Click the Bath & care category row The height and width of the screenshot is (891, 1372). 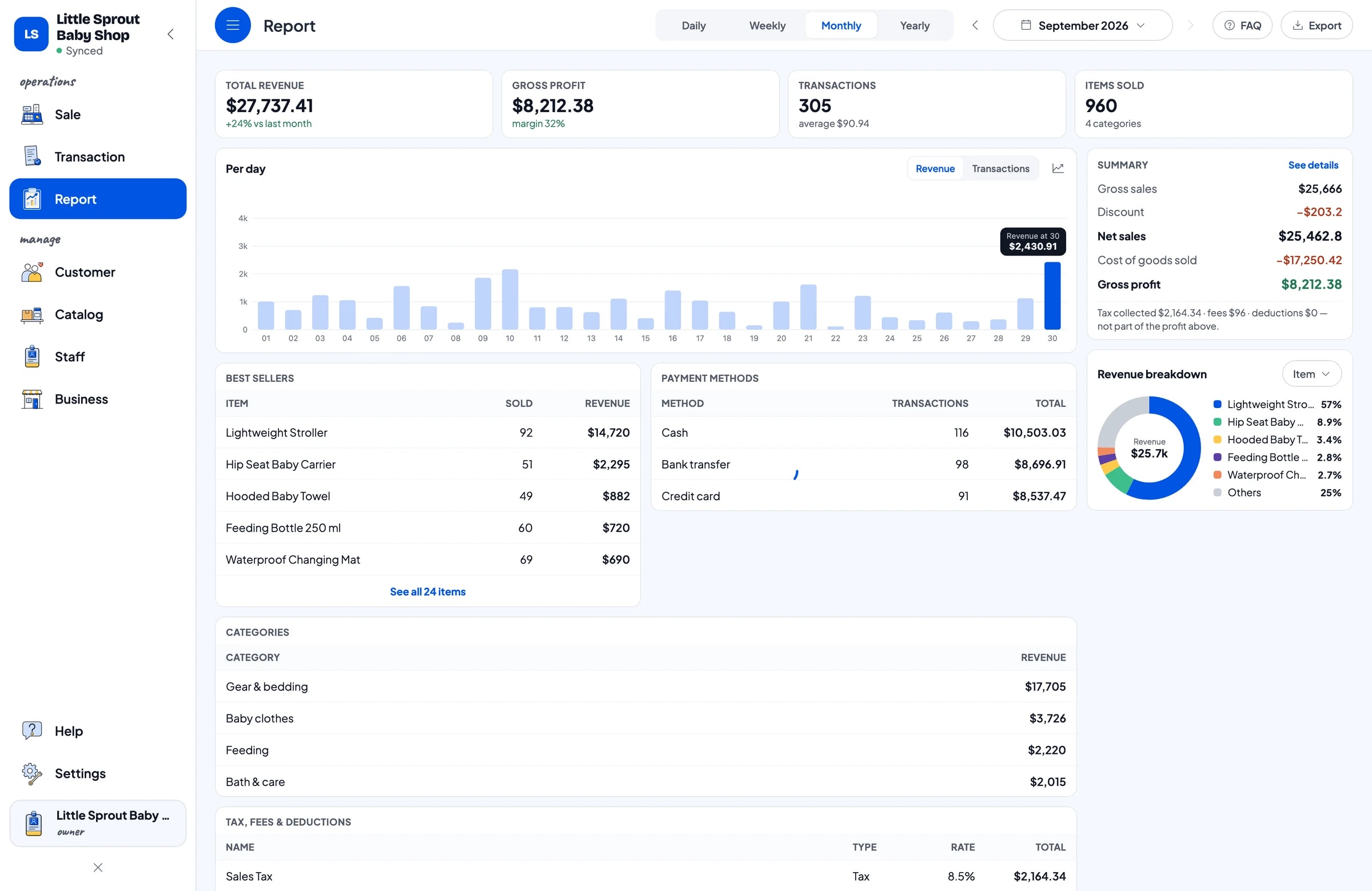coord(645,781)
